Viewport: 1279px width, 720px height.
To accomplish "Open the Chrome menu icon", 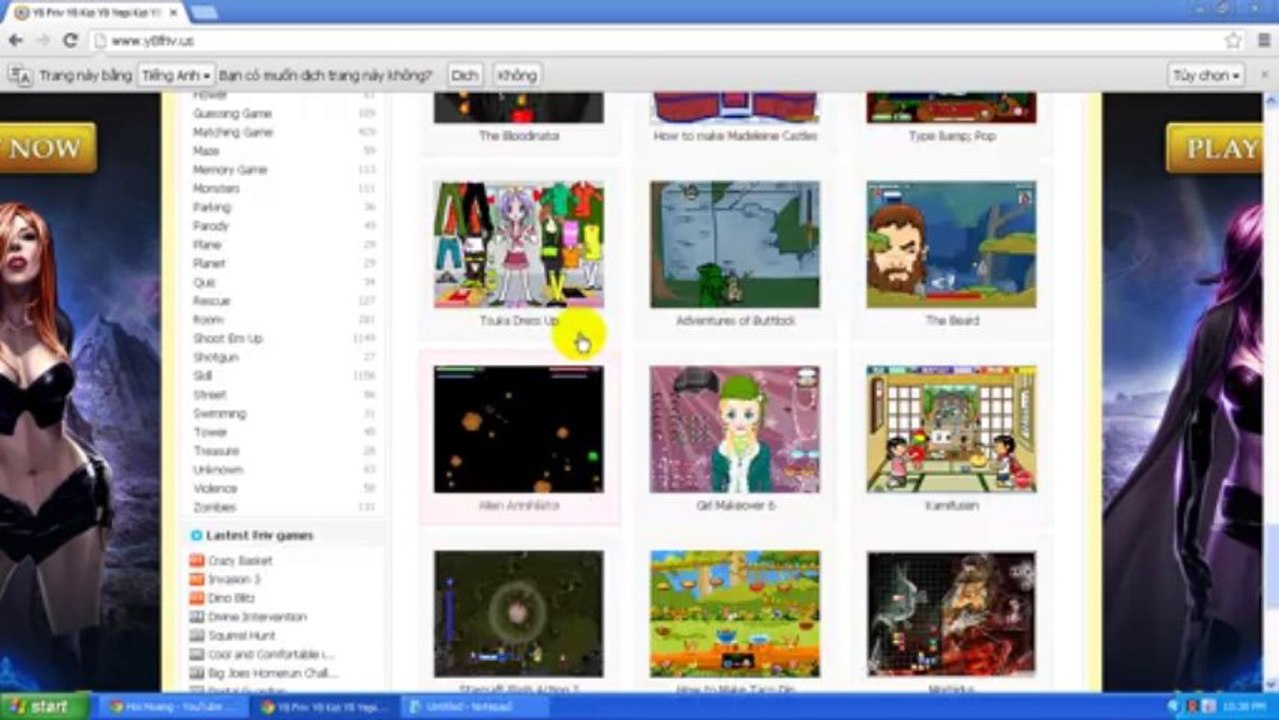I will (x=1263, y=41).
